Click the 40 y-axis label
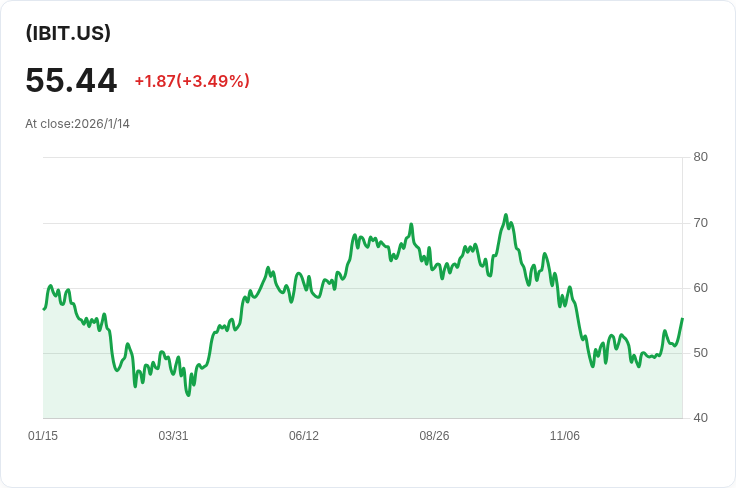 pyautogui.click(x=700, y=418)
